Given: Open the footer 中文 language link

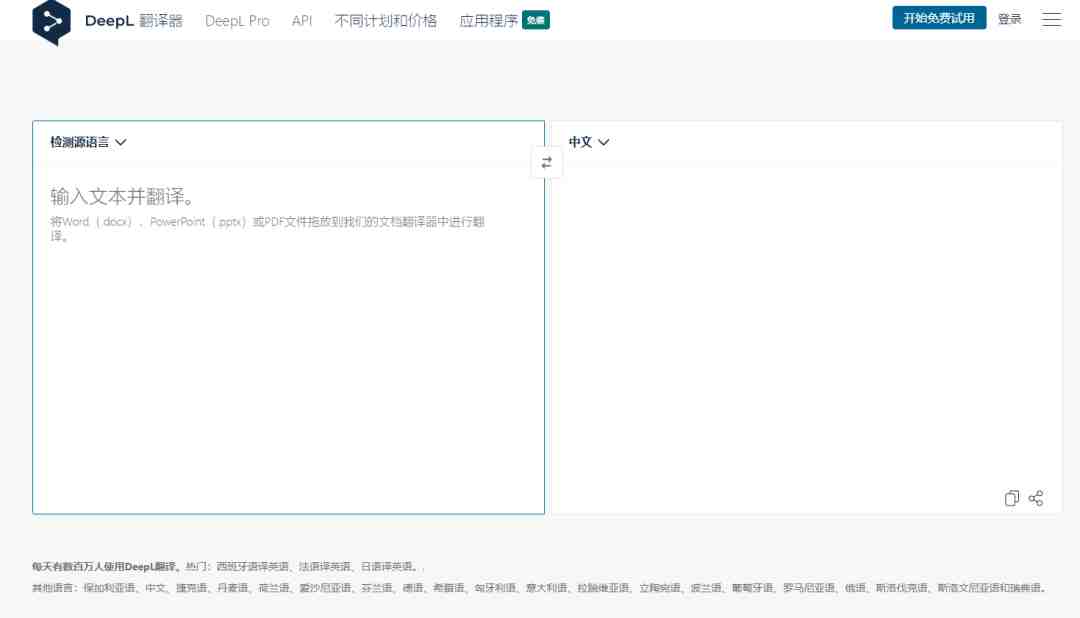Looking at the screenshot, I should pyautogui.click(x=156, y=588).
